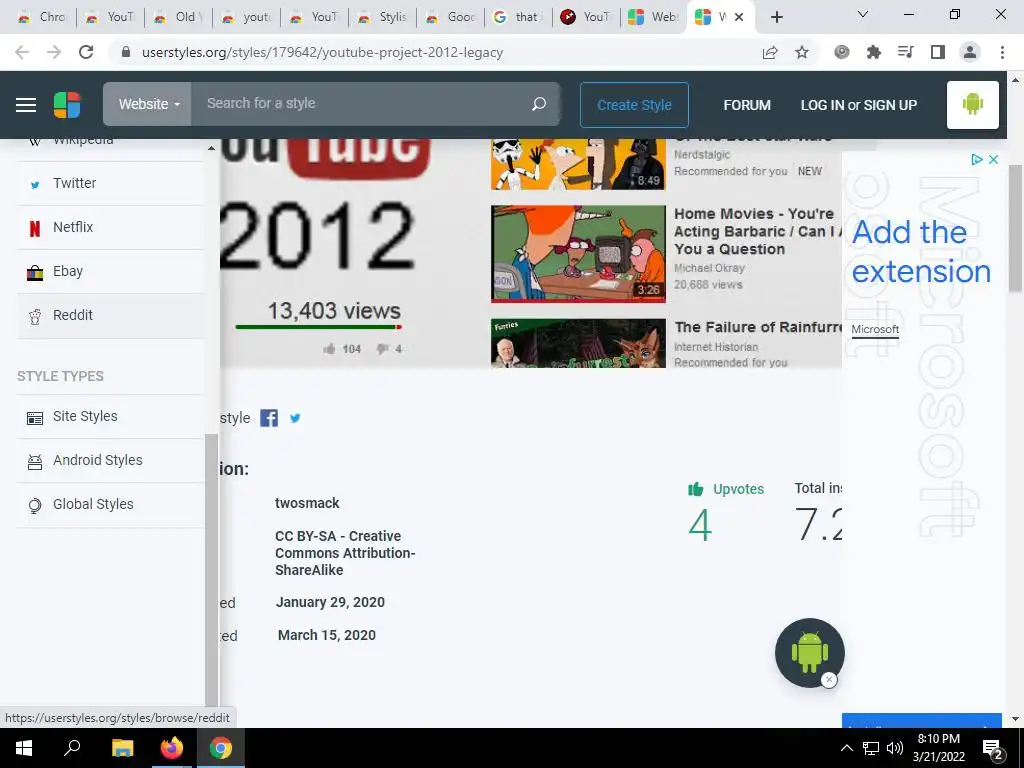Switch to the Stylis tab

383,17
